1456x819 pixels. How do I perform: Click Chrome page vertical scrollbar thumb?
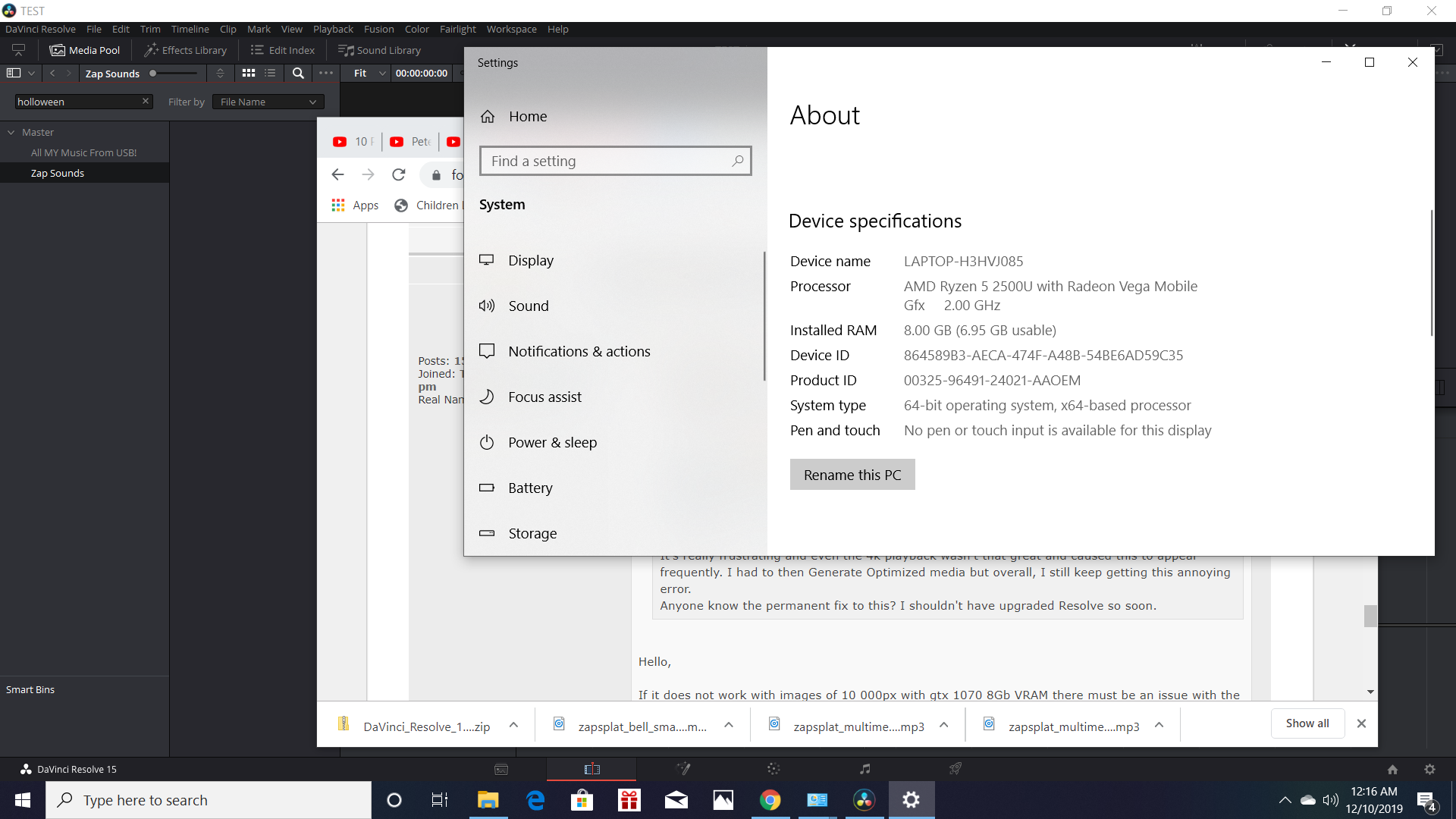click(x=1370, y=616)
